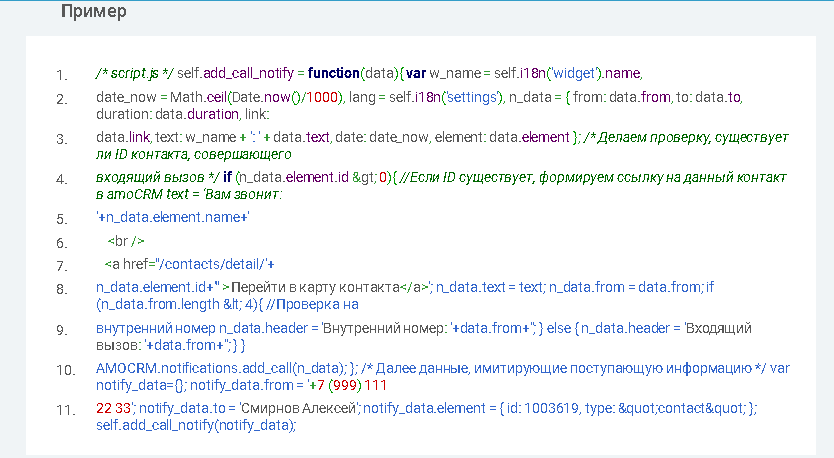Screen dimensions: 834x458
Task: Click "n_data.element.id" in line 4
Action: (294, 177)
